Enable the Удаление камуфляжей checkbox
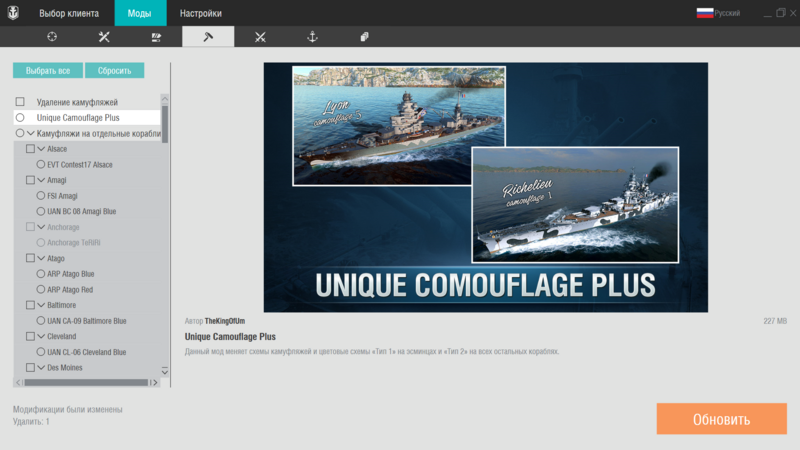The width and height of the screenshot is (800, 450). click(20, 102)
